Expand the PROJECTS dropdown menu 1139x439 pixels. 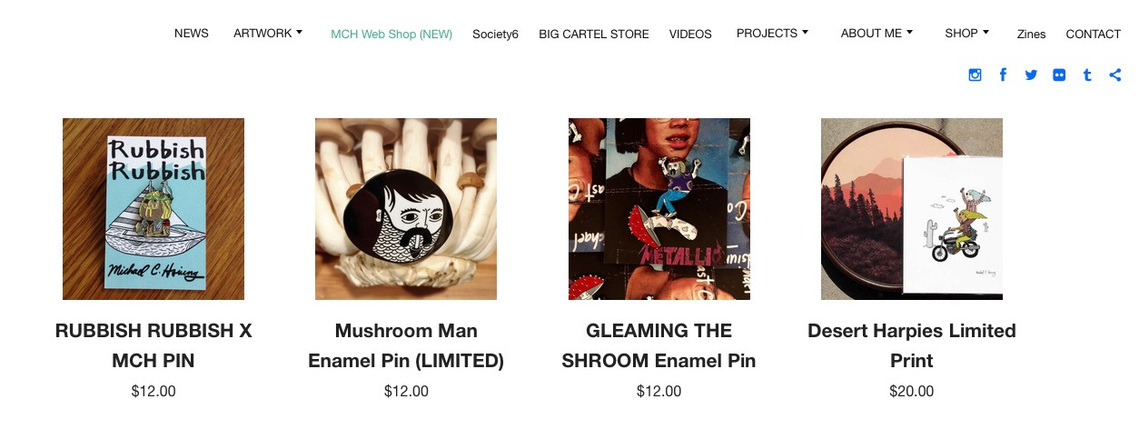772,33
